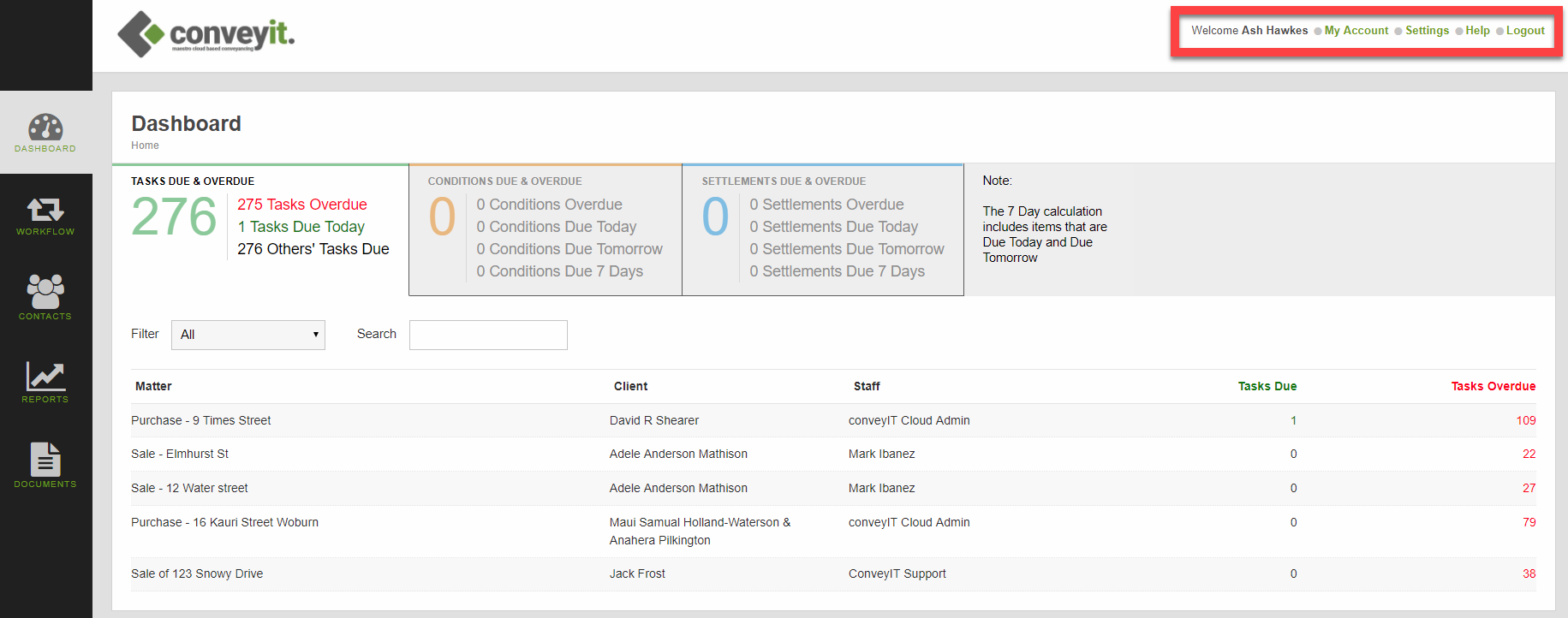Open the Contacts people icon

45,292
